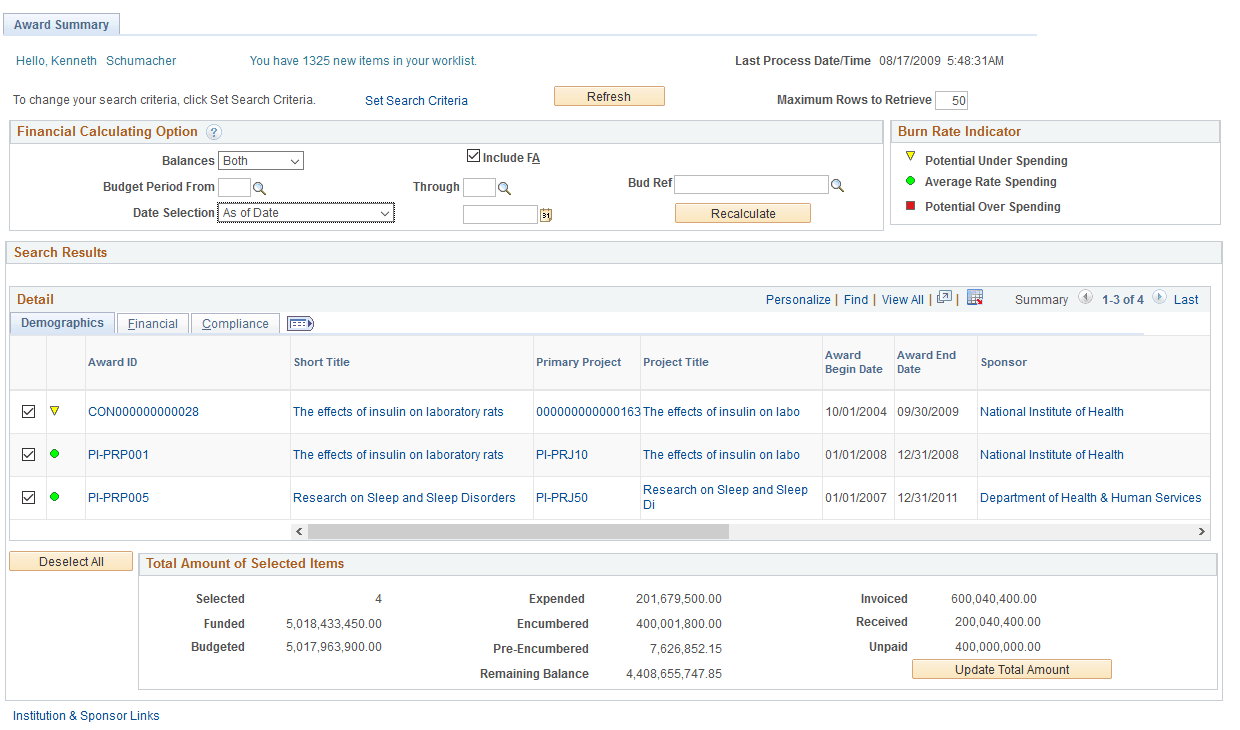Click the Award ID column header
1240x730 pixels.
click(x=113, y=362)
